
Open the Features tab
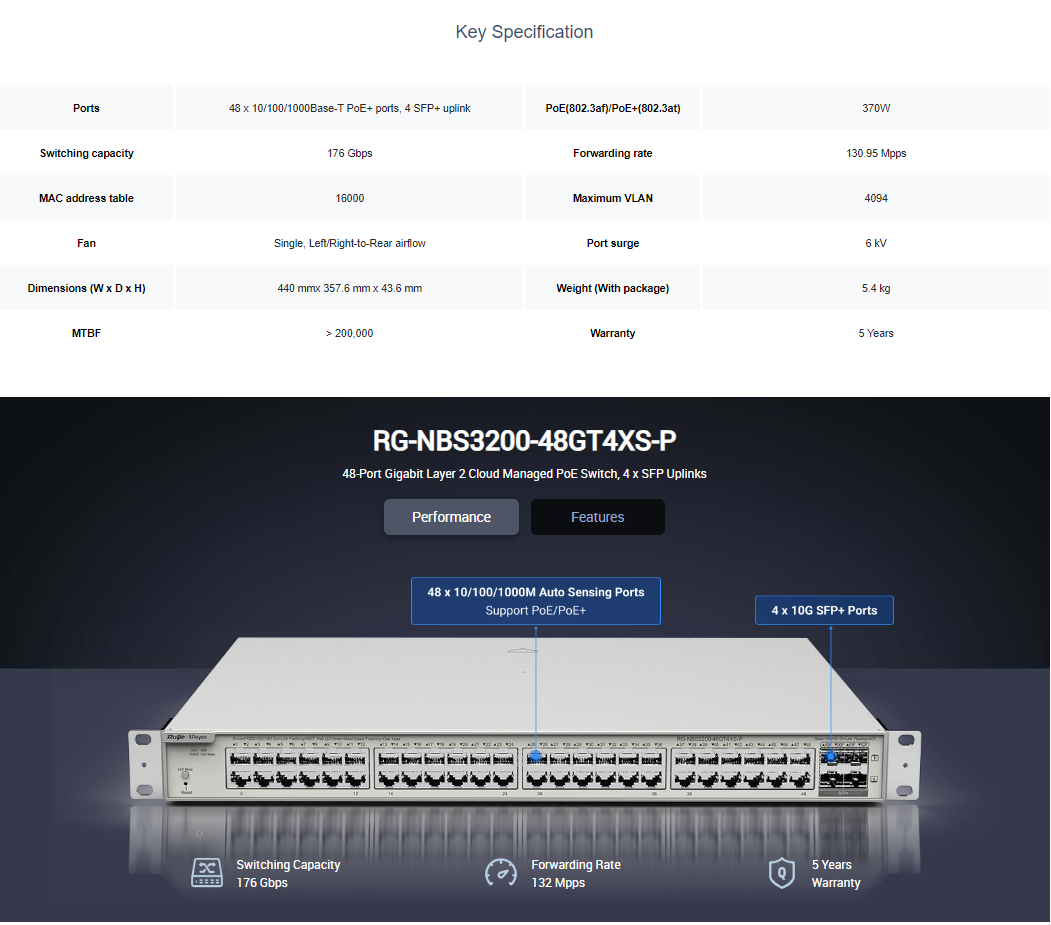pyautogui.click(x=597, y=517)
